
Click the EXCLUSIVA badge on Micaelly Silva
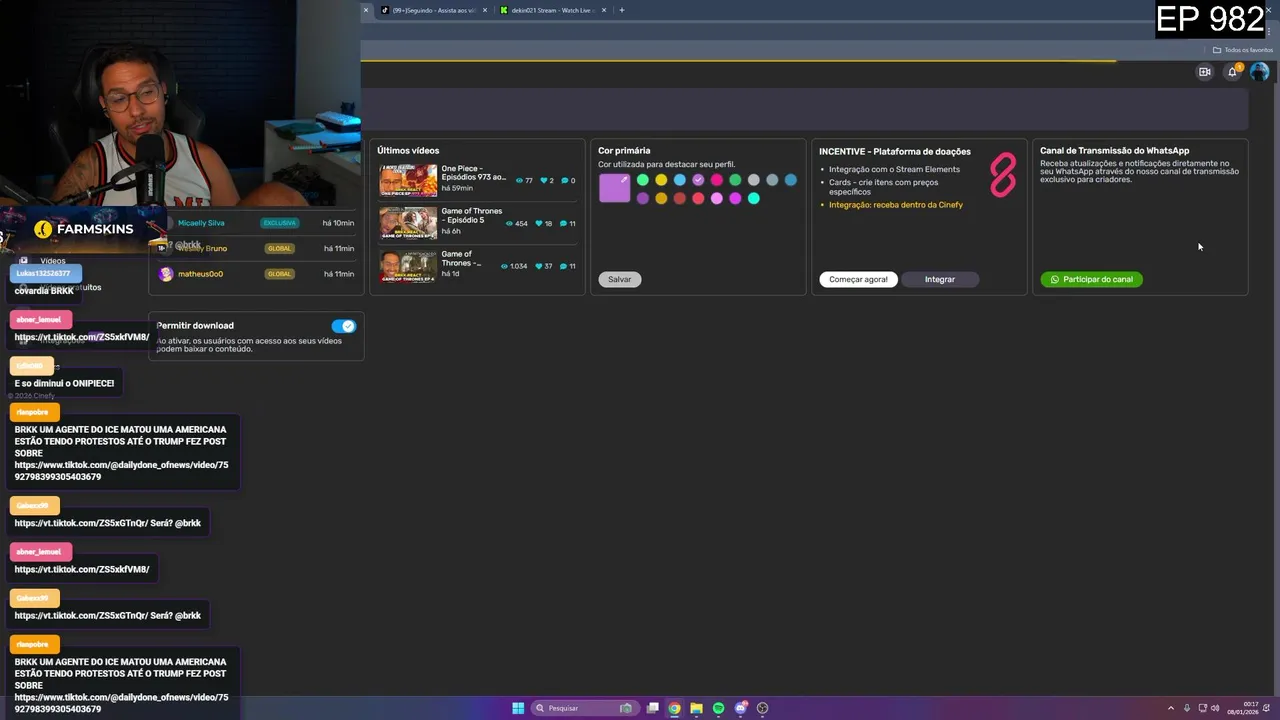coord(280,223)
